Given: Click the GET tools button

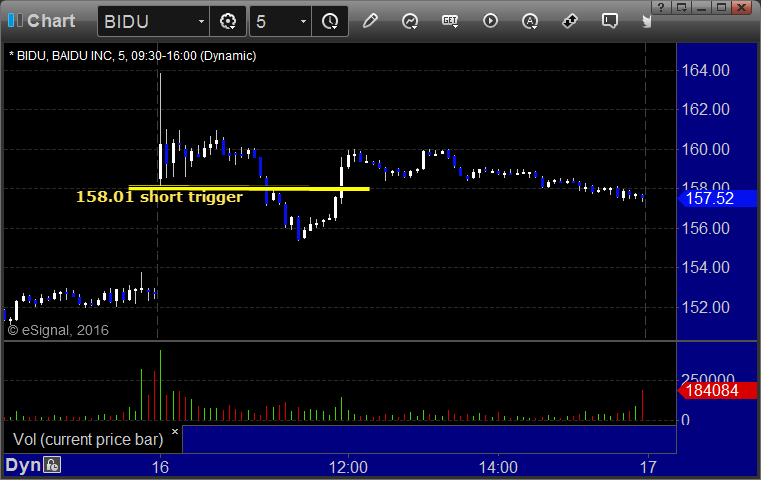Looking at the screenshot, I should pos(450,21).
